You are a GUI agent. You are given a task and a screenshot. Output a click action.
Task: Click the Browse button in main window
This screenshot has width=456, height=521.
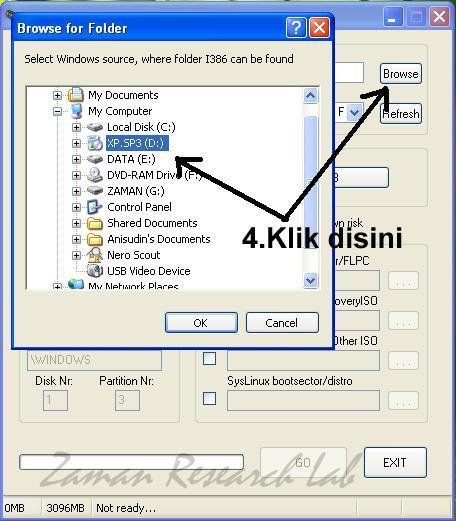click(x=401, y=74)
